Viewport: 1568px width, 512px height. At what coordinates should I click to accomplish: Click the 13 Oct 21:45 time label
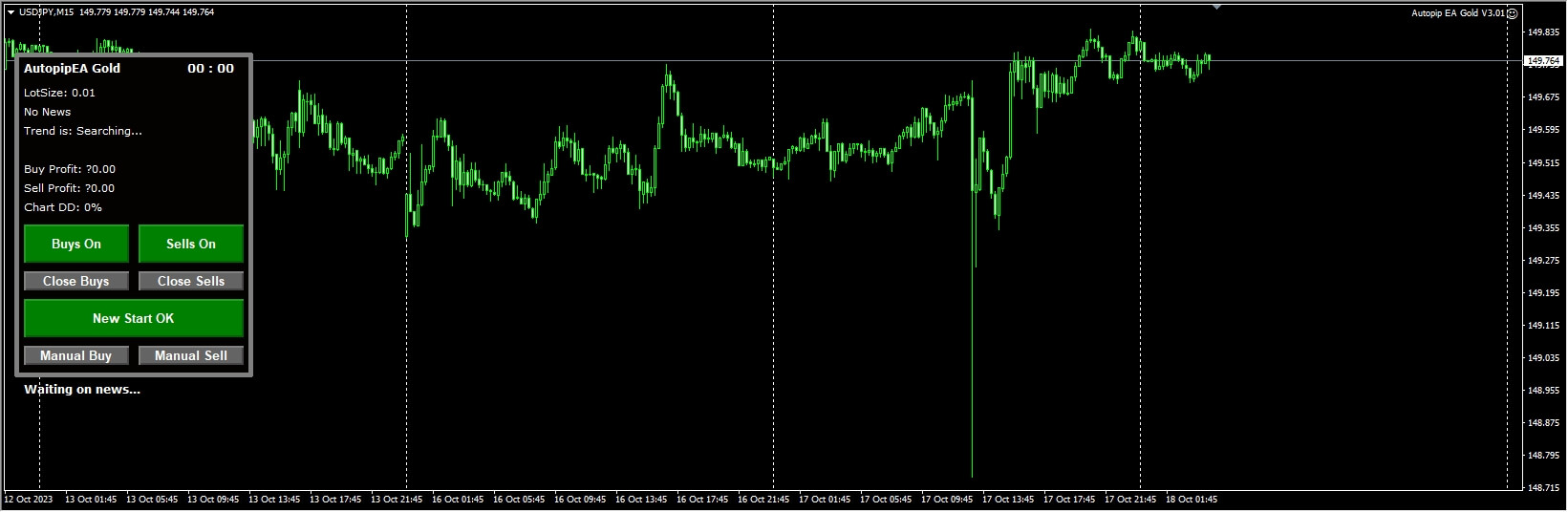pos(397,499)
